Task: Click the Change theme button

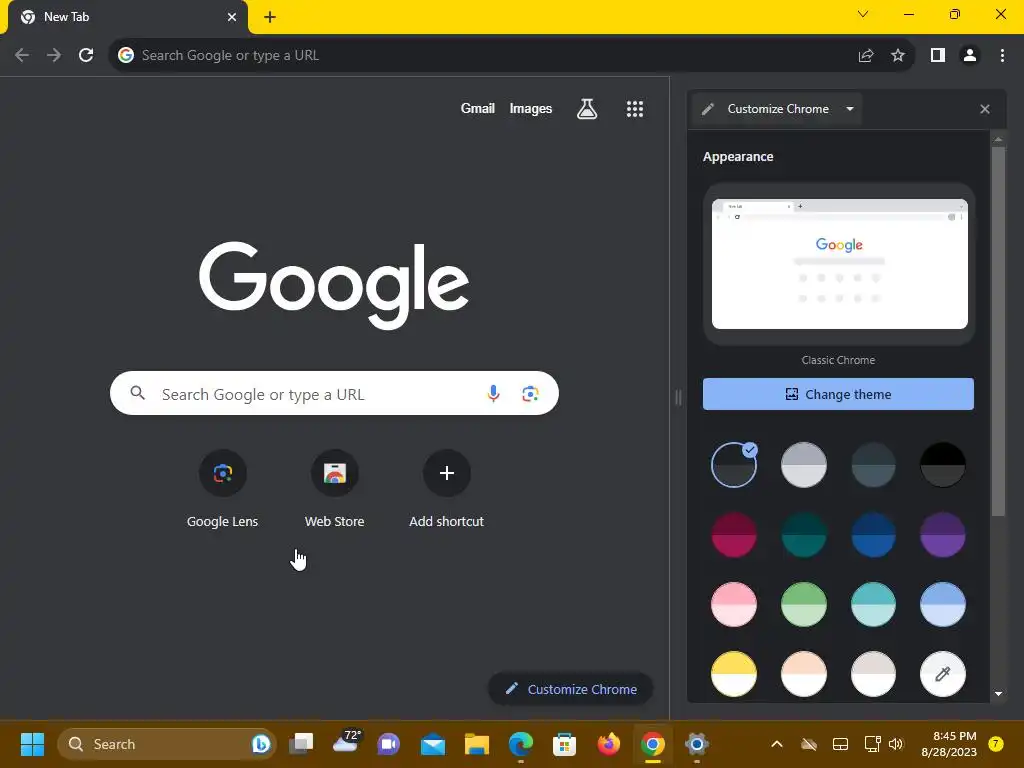Action: coord(838,394)
